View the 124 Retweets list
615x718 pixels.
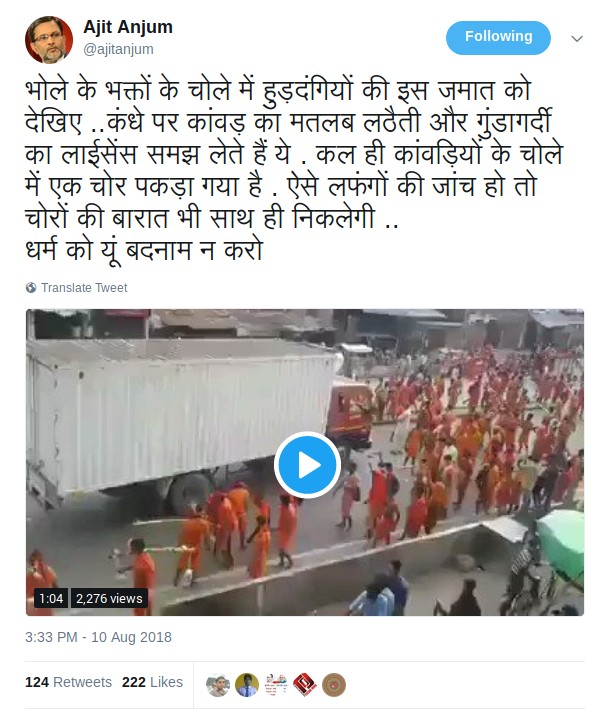(x=68, y=682)
